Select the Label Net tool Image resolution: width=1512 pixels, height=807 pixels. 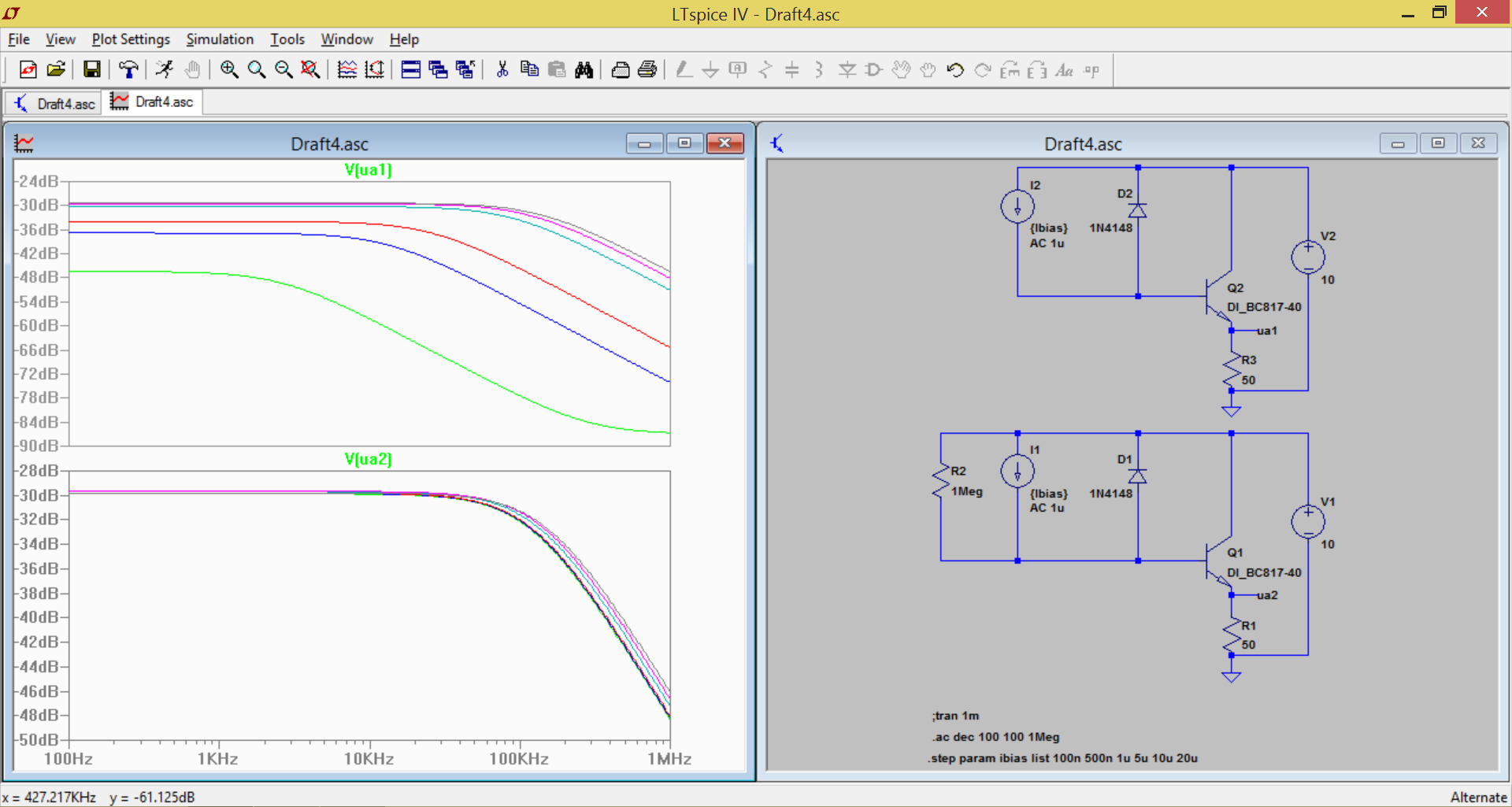738,70
